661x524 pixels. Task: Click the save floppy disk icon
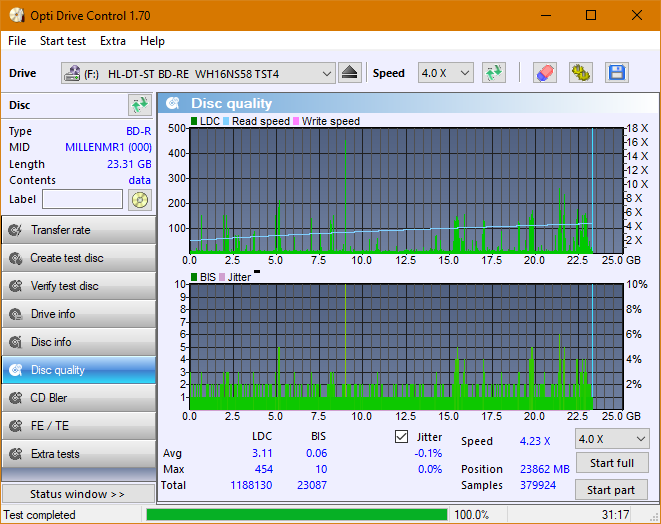[x=616, y=73]
